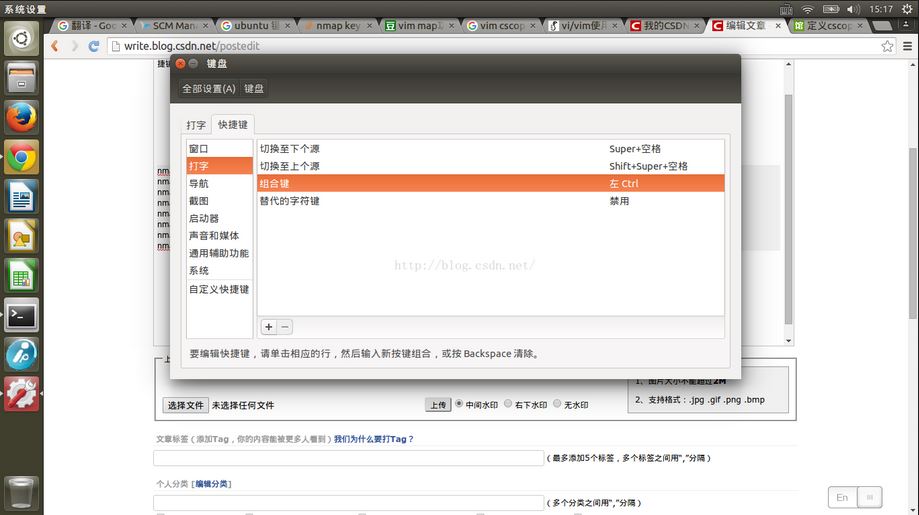Select 启动器 shortcut category
Viewport: 919px width, 515px height.
pos(219,219)
